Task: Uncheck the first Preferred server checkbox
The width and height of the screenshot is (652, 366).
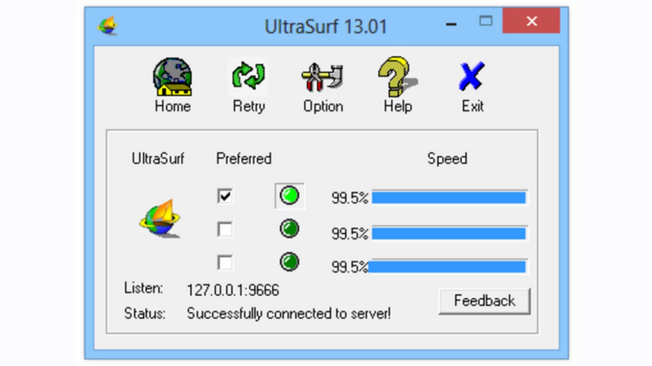Action: click(x=225, y=196)
